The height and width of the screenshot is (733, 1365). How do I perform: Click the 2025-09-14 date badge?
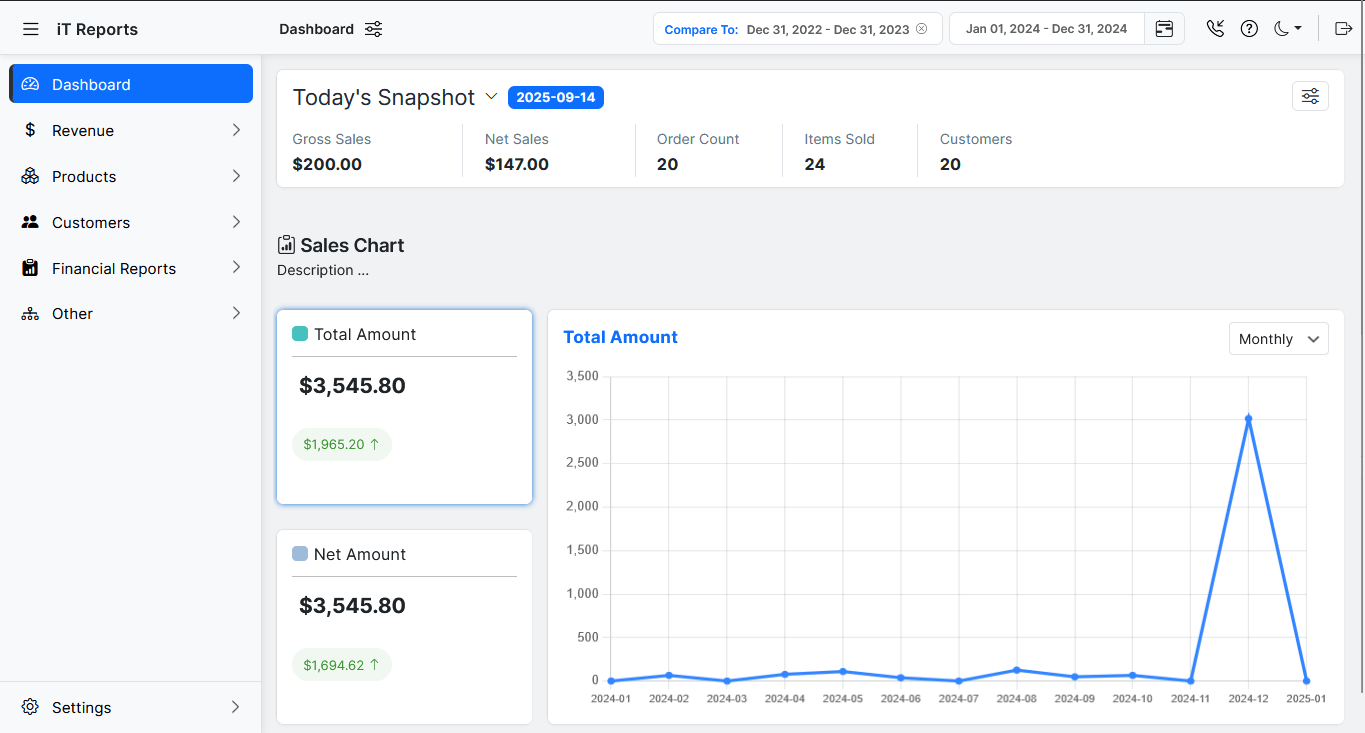pyautogui.click(x=555, y=97)
